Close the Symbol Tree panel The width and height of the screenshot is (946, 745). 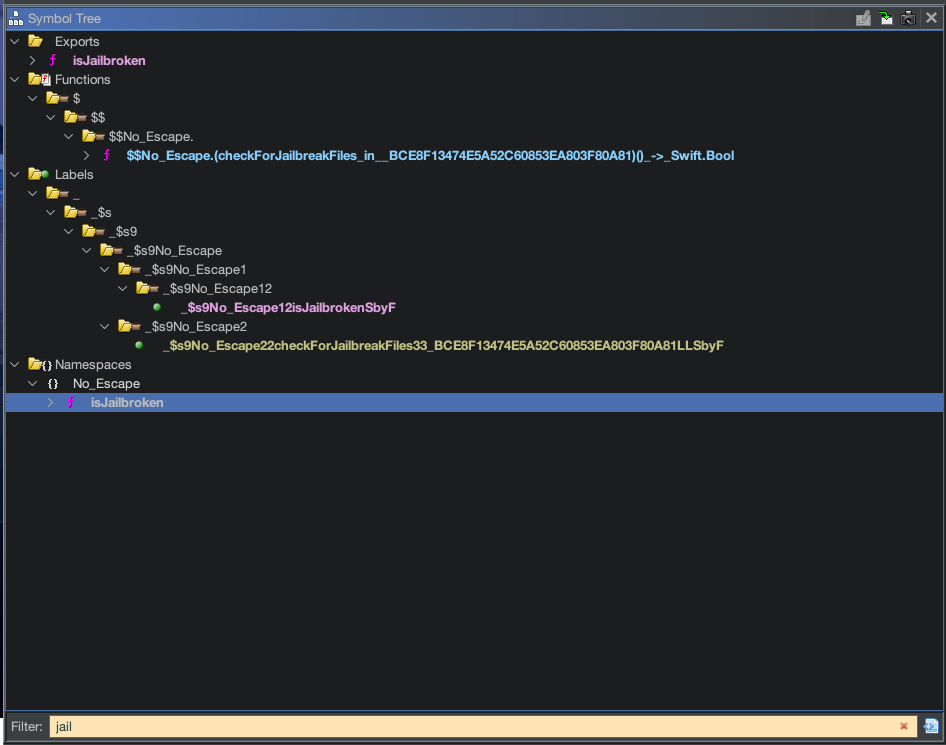point(931,18)
